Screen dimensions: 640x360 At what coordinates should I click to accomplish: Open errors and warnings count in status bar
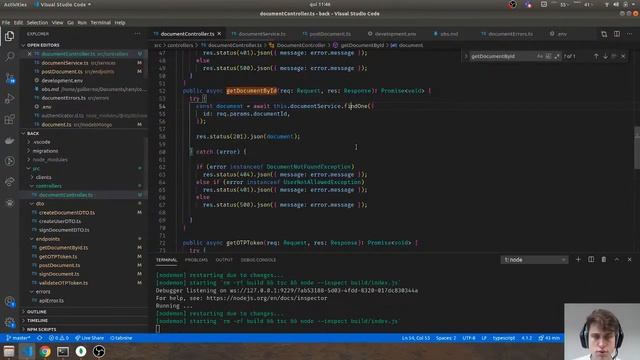(x=59, y=338)
